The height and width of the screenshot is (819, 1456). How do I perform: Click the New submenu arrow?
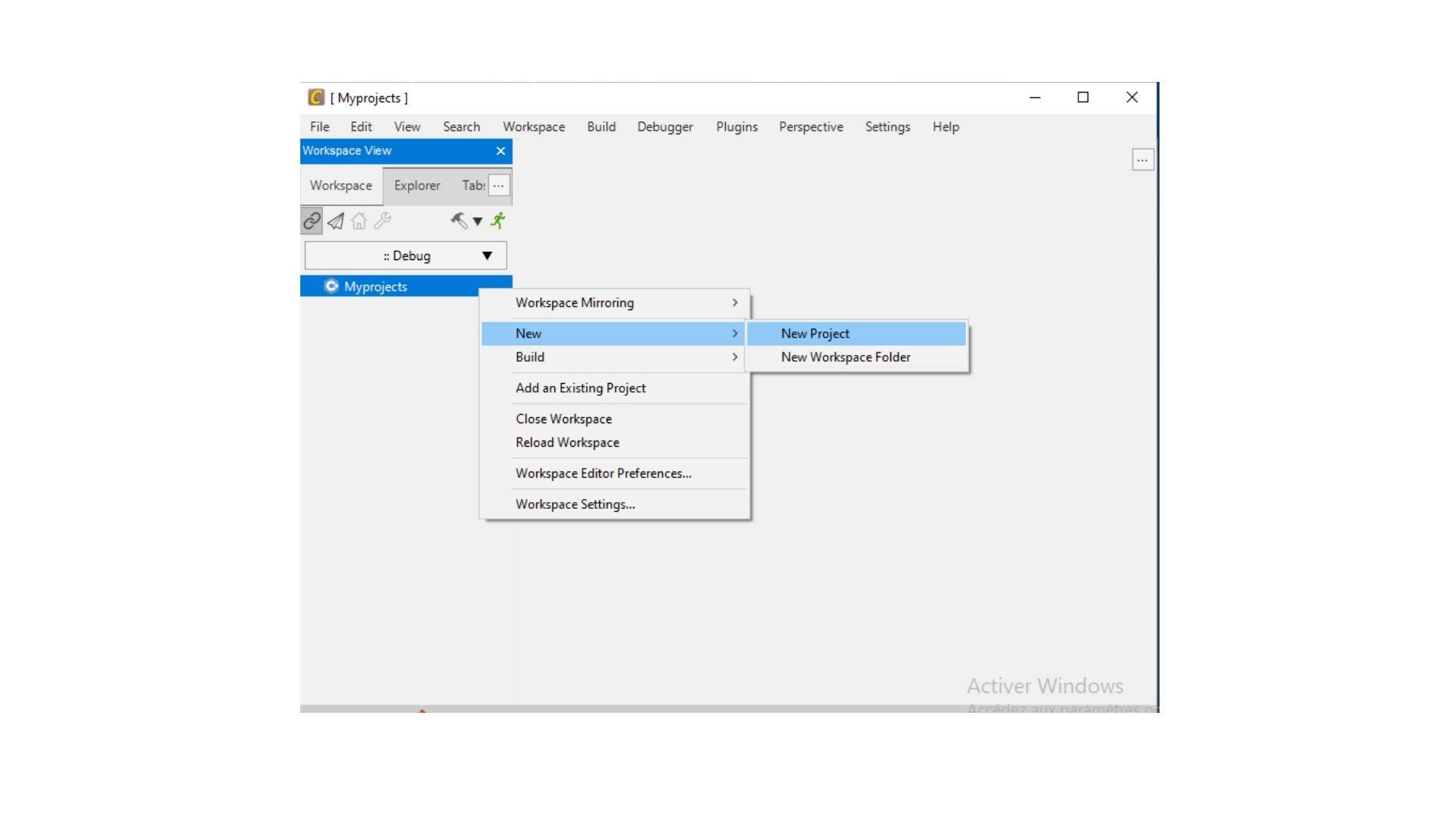point(735,334)
